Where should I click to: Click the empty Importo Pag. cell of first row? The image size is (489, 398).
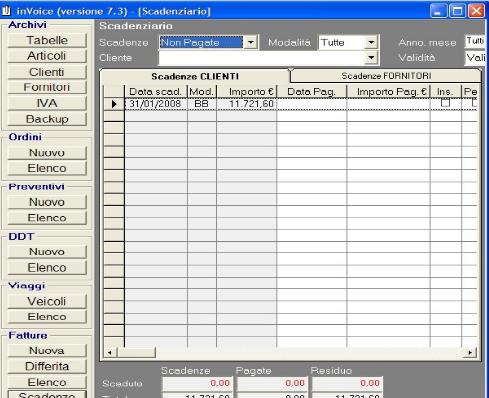point(388,104)
